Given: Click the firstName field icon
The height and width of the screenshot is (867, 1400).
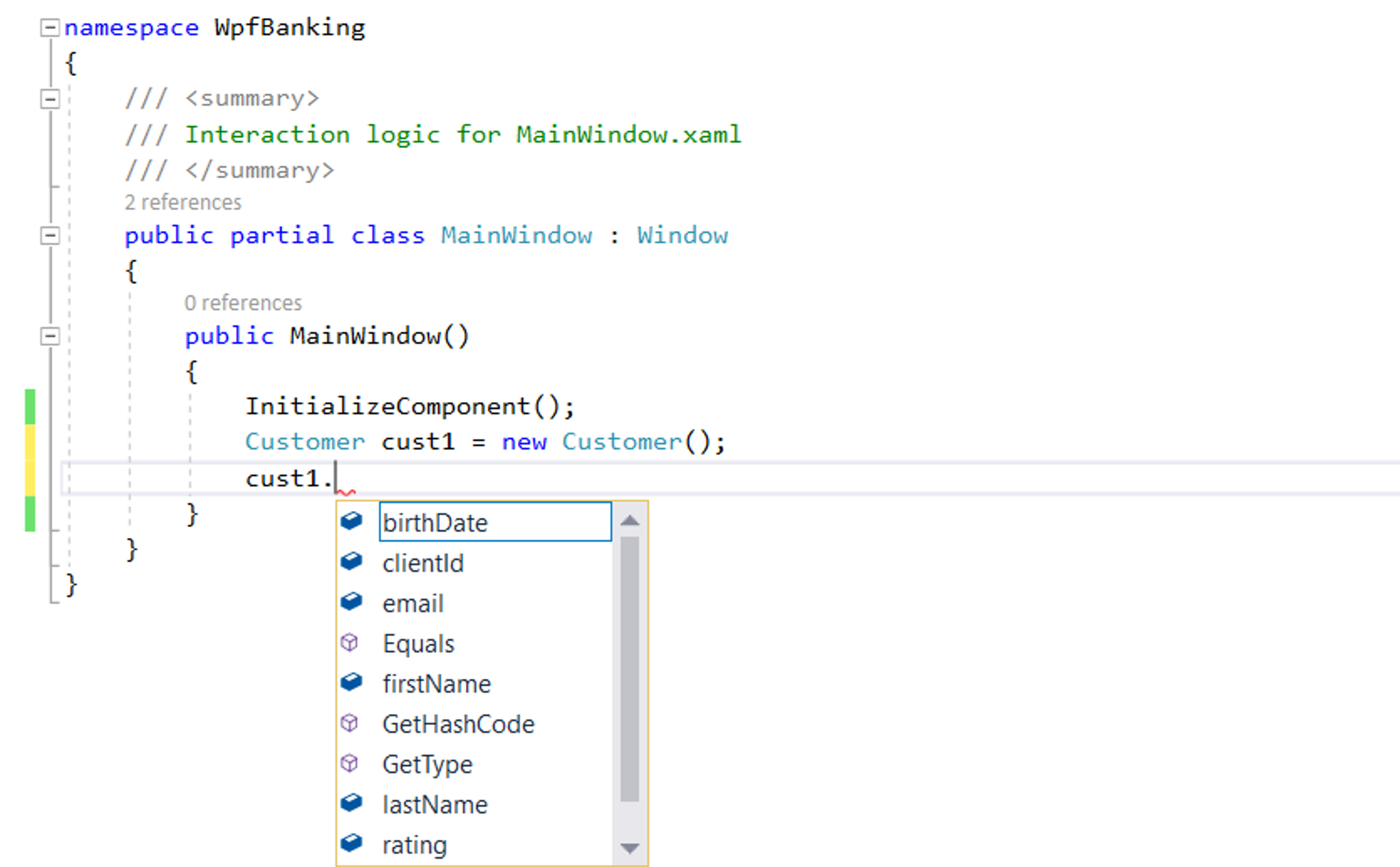Looking at the screenshot, I should (x=351, y=682).
